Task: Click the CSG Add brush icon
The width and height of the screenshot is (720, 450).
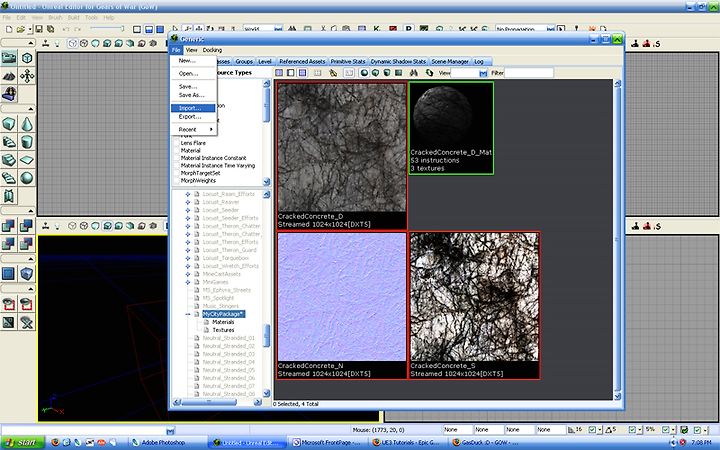Action: pos(9,225)
